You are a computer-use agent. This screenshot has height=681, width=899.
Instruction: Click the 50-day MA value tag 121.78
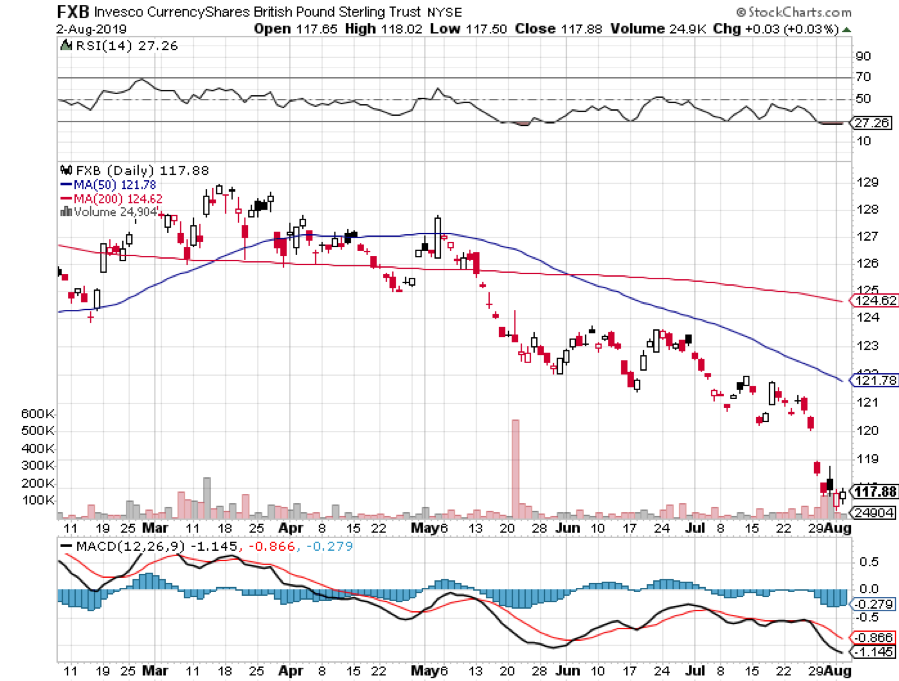(875, 380)
